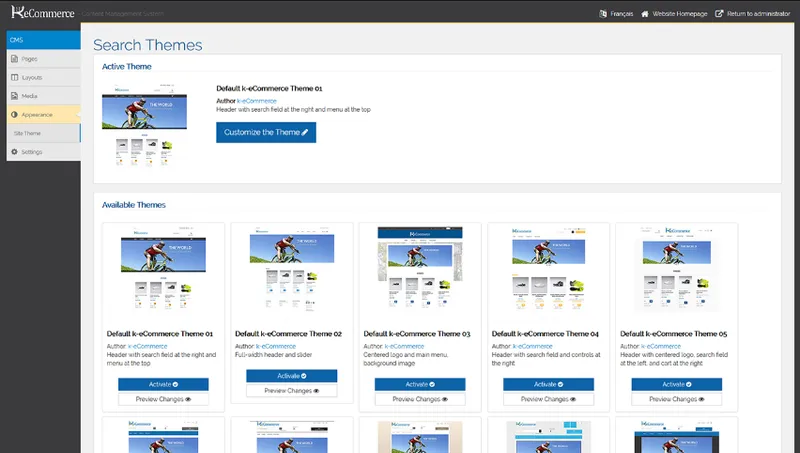Click the Media icon in sidebar
The height and width of the screenshot is (453, 800).
[x=14, y=96]
